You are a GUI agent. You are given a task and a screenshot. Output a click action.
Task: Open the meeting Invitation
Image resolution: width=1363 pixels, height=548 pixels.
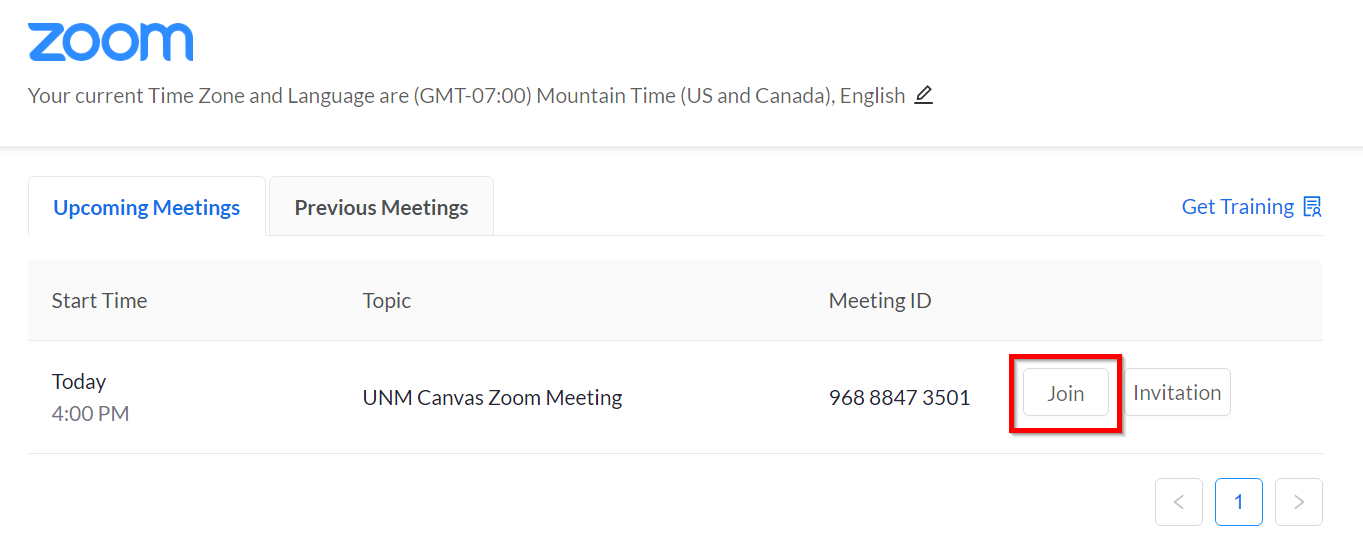pyautogui.click(x=1177, y=393)
